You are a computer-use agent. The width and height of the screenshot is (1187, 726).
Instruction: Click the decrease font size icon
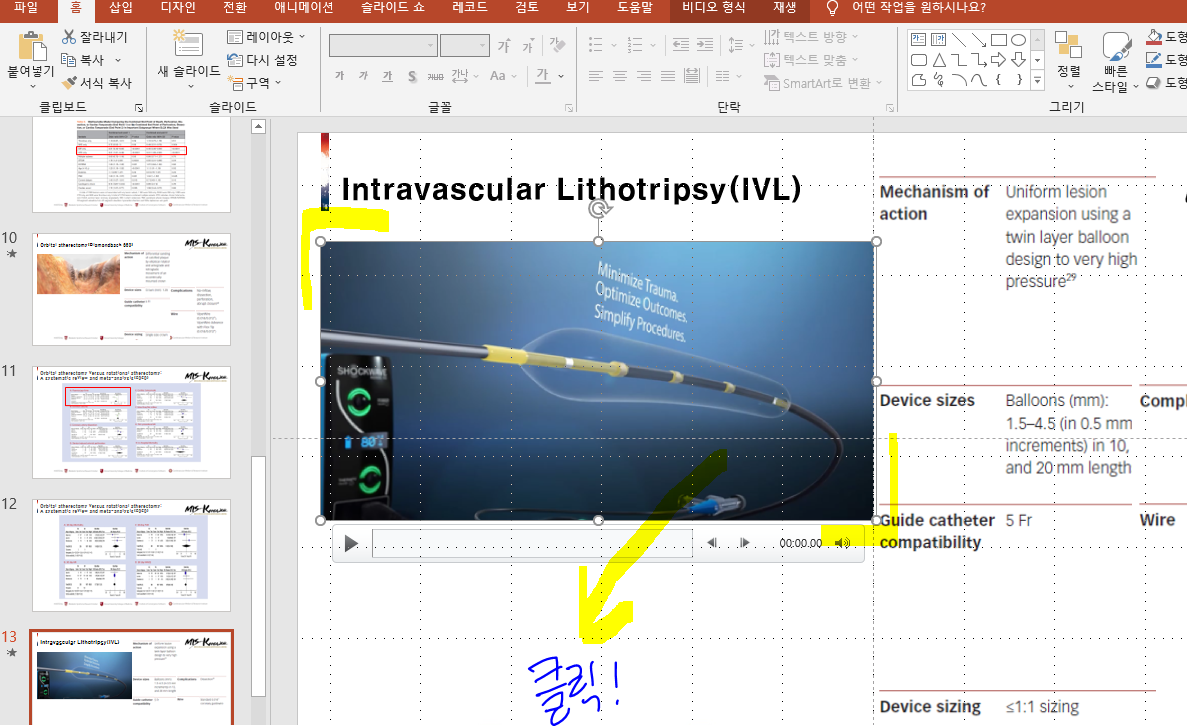(x=528, y=46)
